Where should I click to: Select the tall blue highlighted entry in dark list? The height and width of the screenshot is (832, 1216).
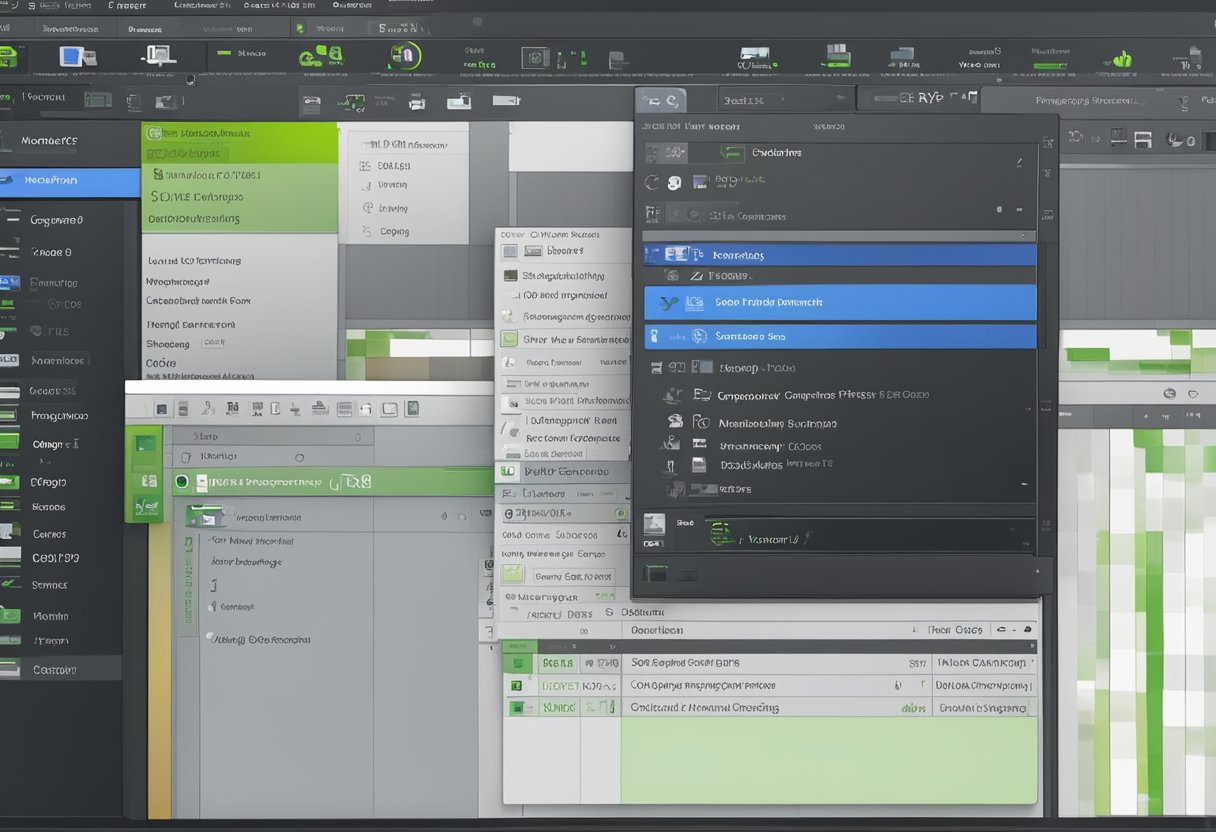tap(840, 302)
